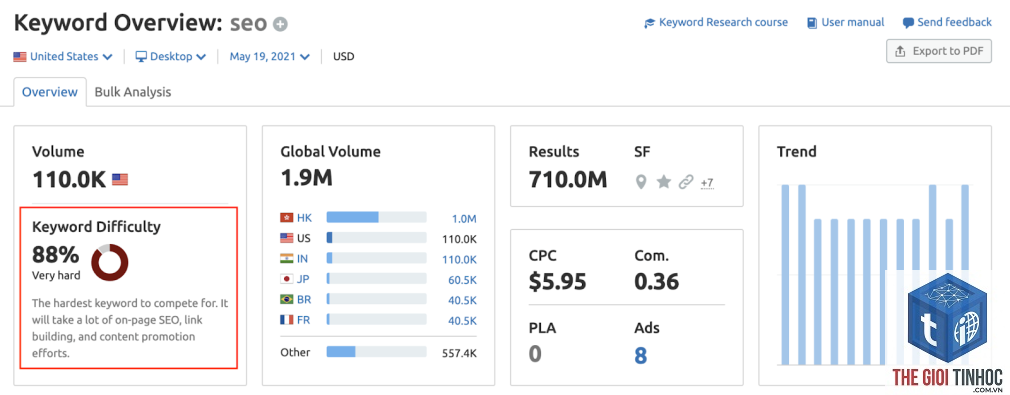Open the IN country link
Image resolution: width=1010 pixels, height=395 pixels.
303,259
